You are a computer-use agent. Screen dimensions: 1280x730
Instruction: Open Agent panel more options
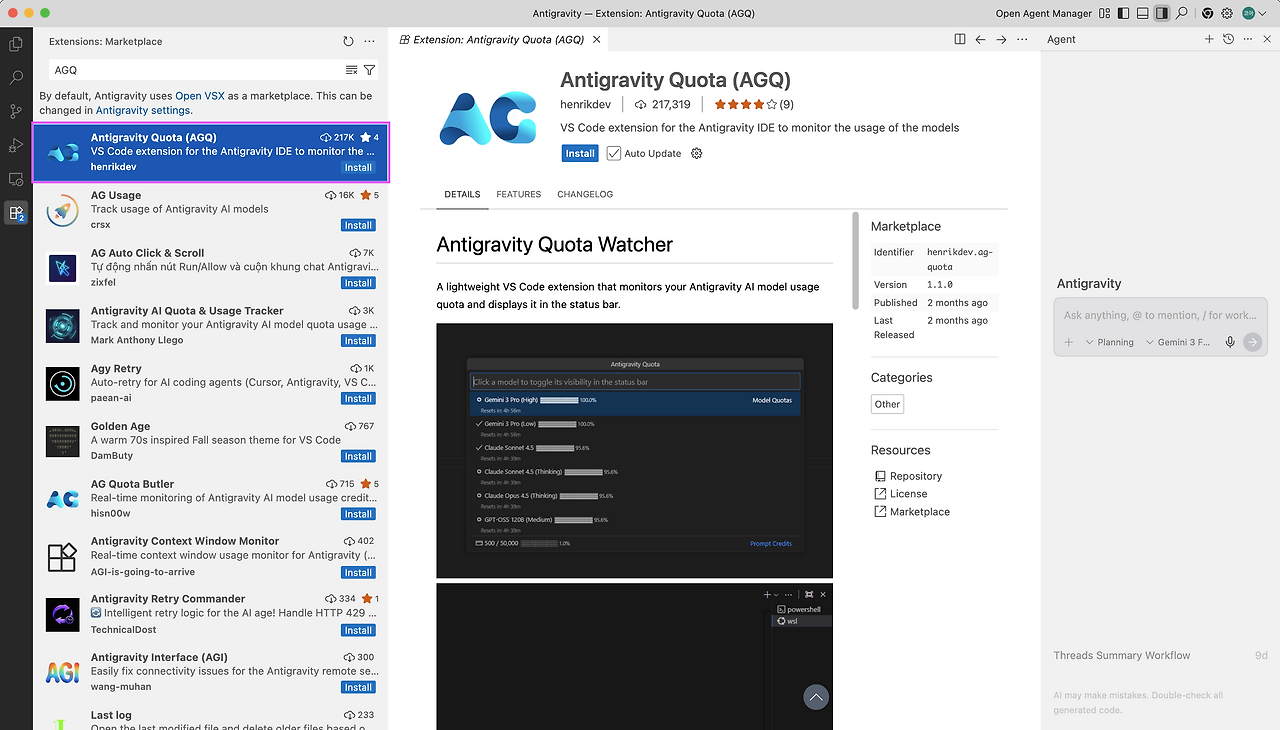click(1247, 39)
